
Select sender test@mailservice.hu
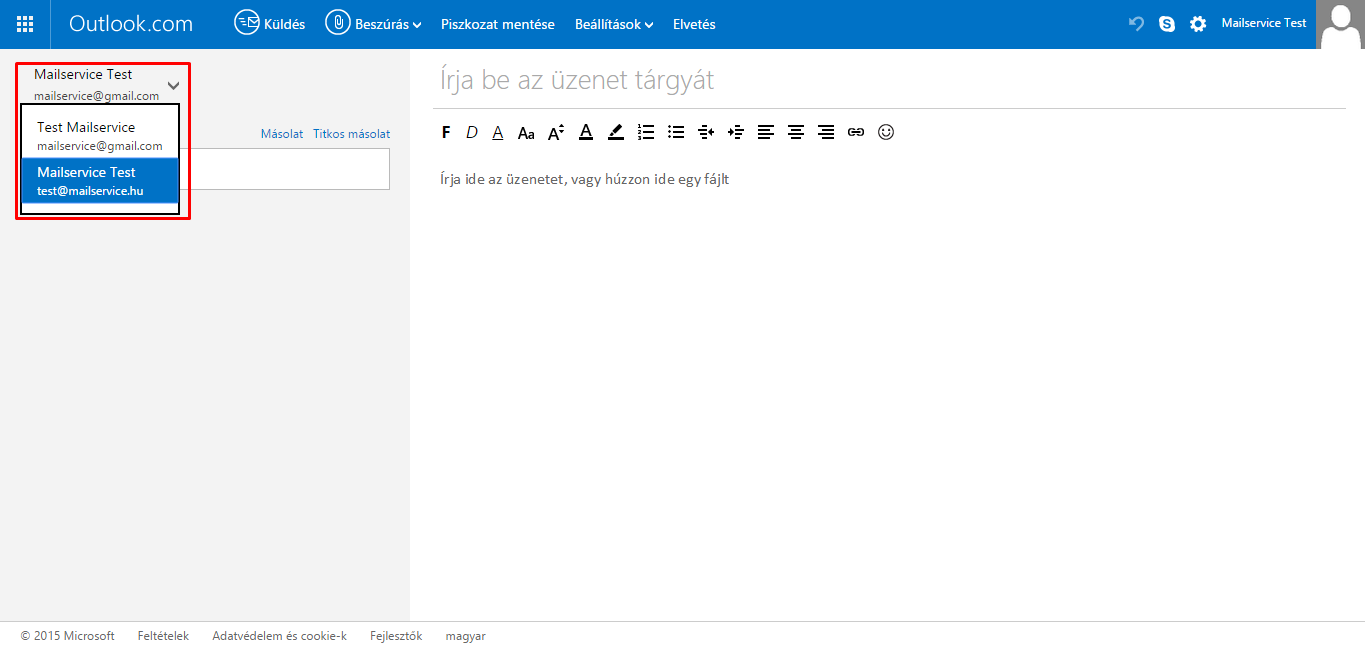100,181
